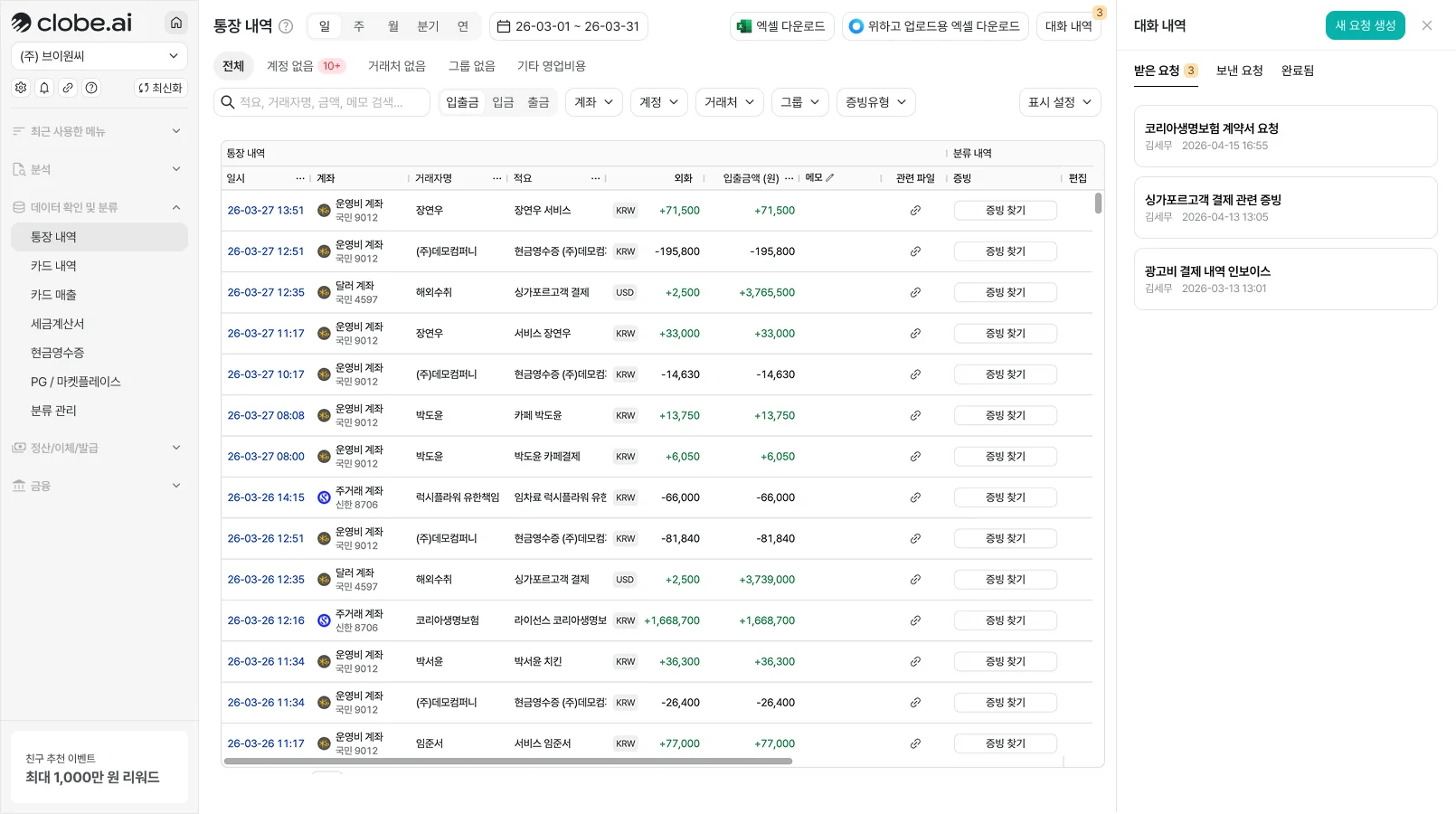The image size is (1456, 814).
Task: Click the related file link icon for 장연우 서비스 row
Action: tap(915, 211)
